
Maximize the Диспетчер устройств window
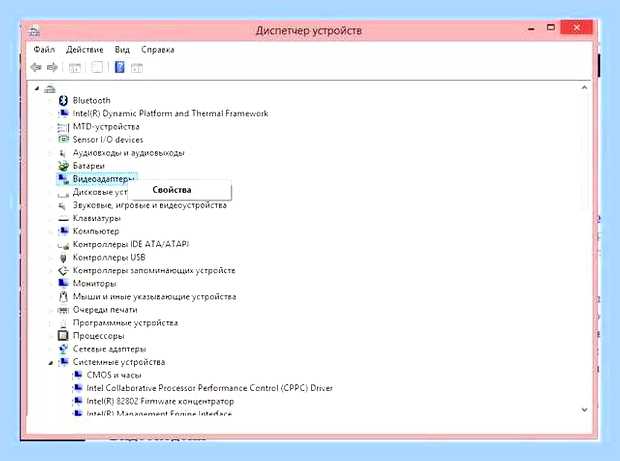[550, 27]
